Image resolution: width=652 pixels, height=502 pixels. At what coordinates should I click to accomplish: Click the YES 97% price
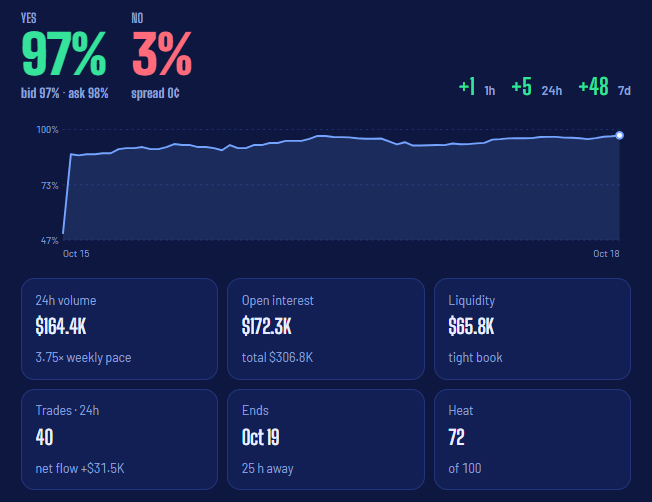pyautogui.click(x=64, y=54)
